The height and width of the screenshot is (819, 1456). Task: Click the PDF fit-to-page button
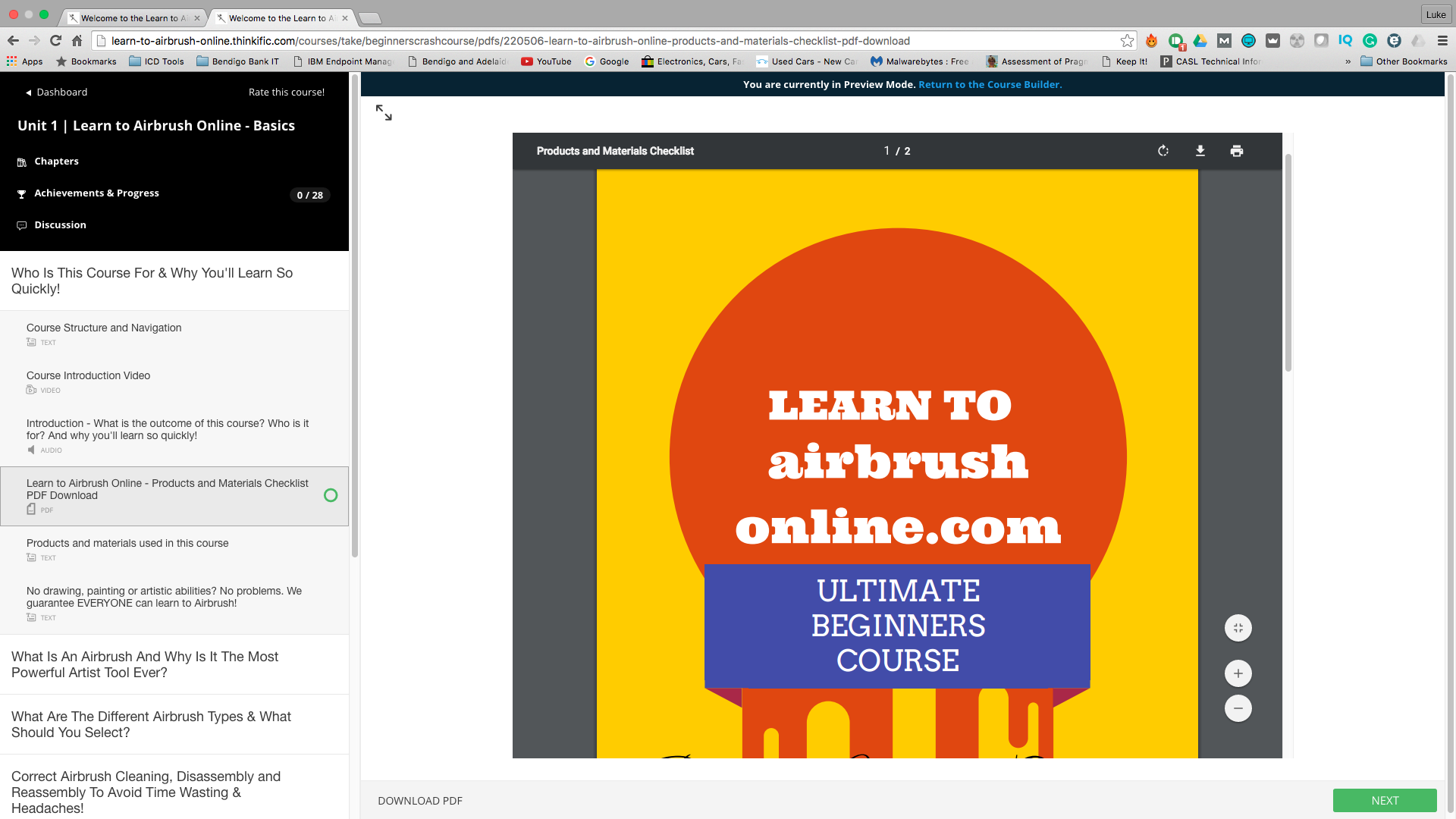(x=1238, y=628)
